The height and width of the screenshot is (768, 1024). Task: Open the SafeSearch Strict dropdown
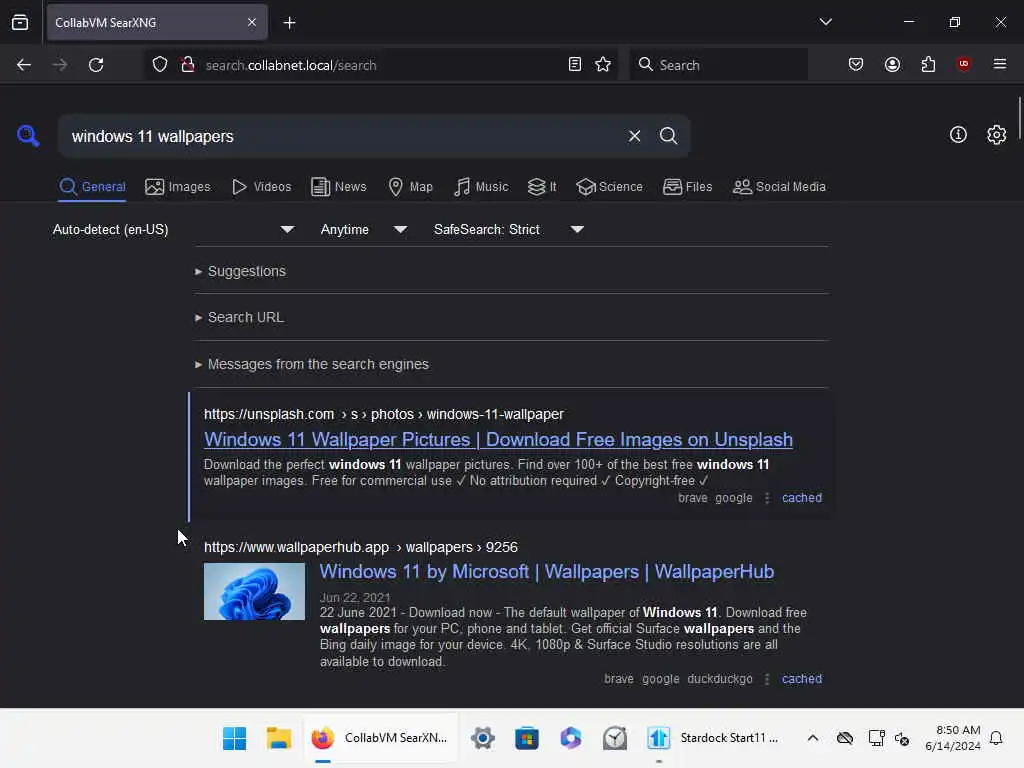[x=508, y=229]
